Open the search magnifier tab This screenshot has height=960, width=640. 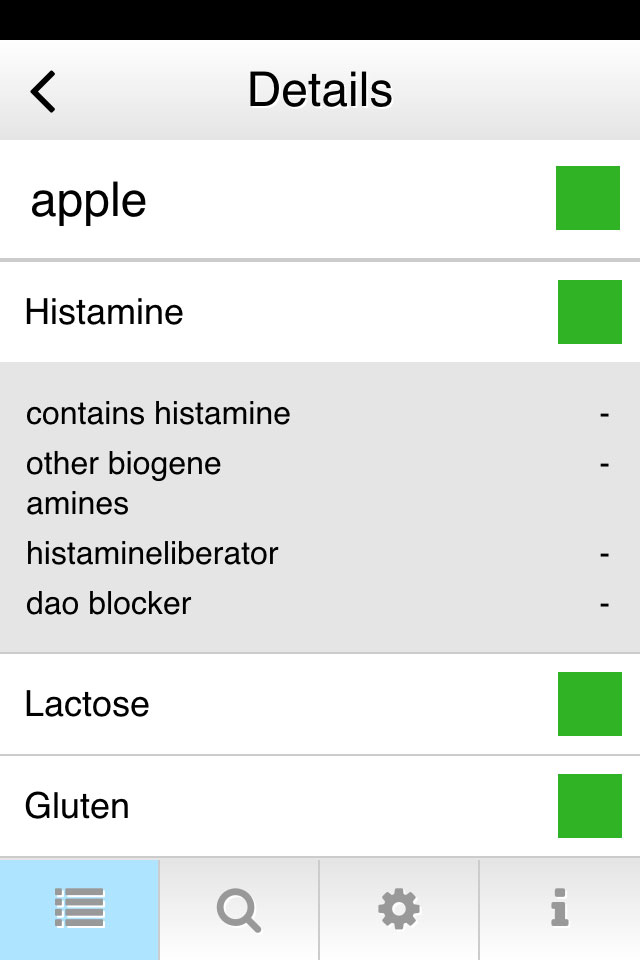[239, 910]
